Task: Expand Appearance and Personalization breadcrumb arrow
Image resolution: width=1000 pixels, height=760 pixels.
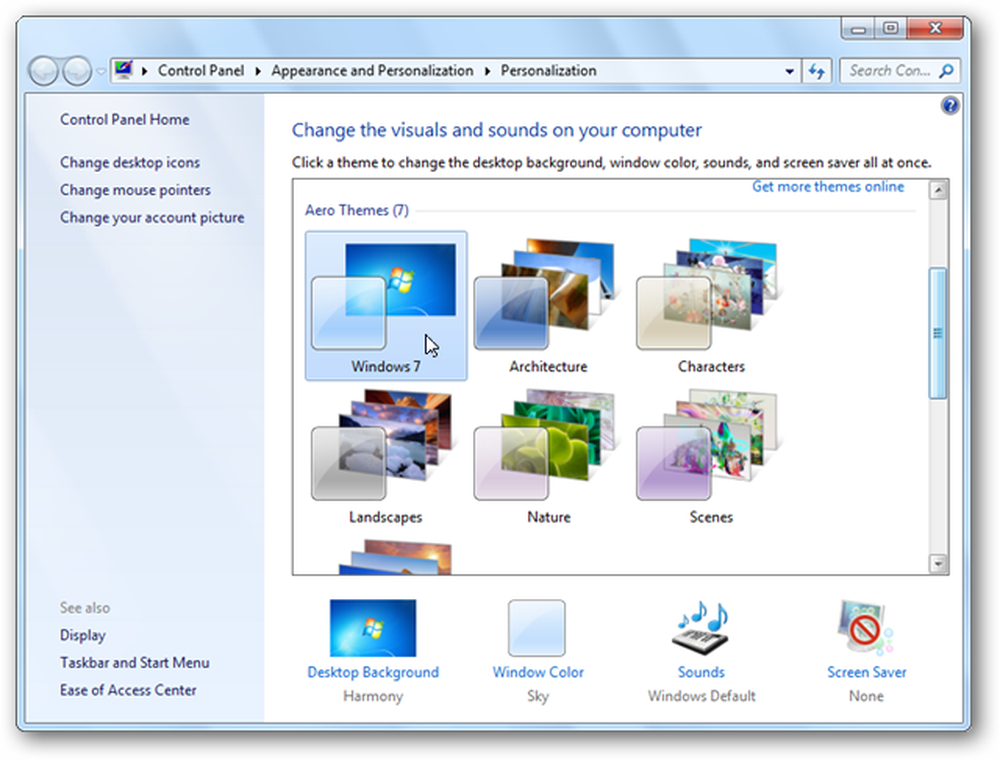Action: pyautogui.click(x=487, y=71)
